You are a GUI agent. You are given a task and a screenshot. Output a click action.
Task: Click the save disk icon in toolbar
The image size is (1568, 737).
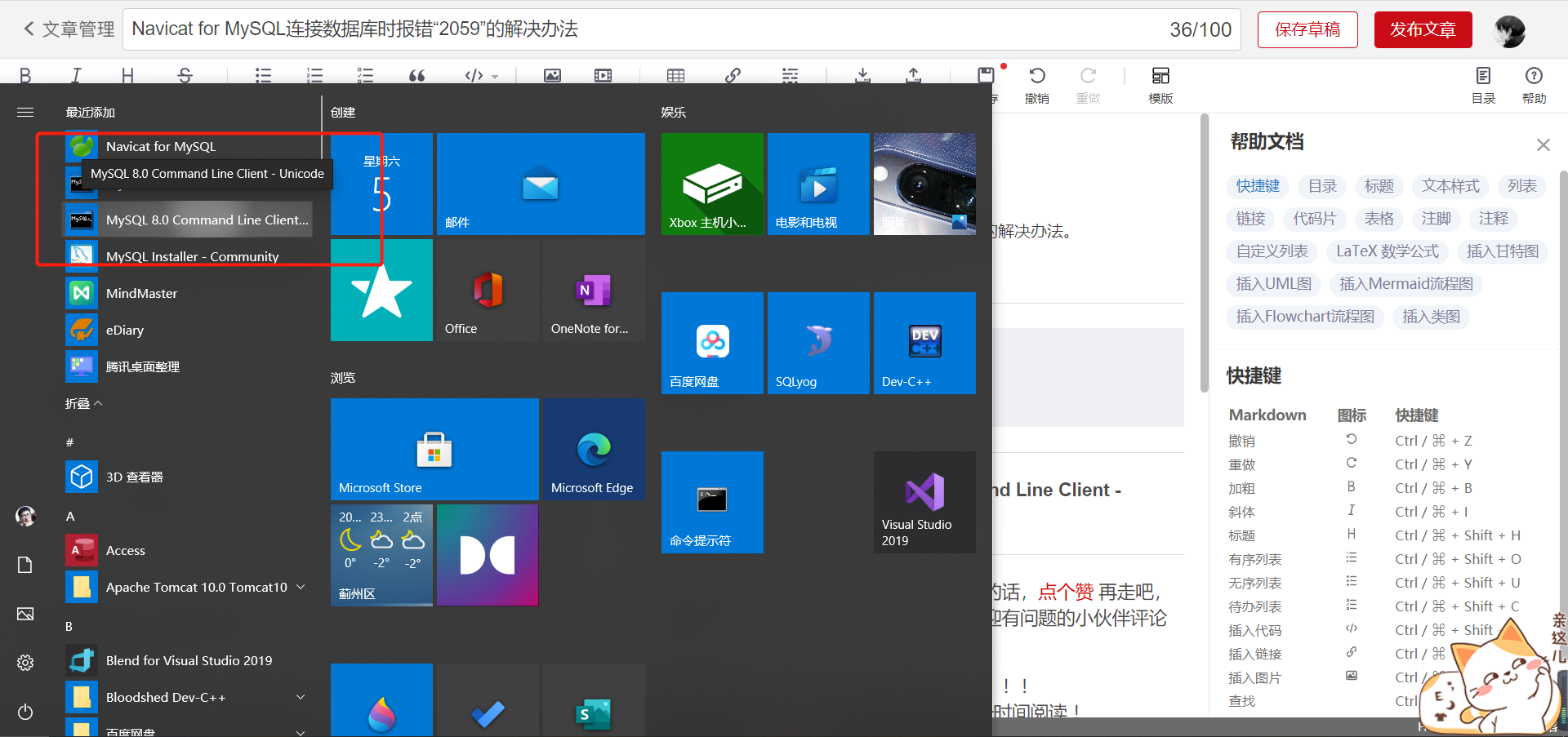point(986,75)
